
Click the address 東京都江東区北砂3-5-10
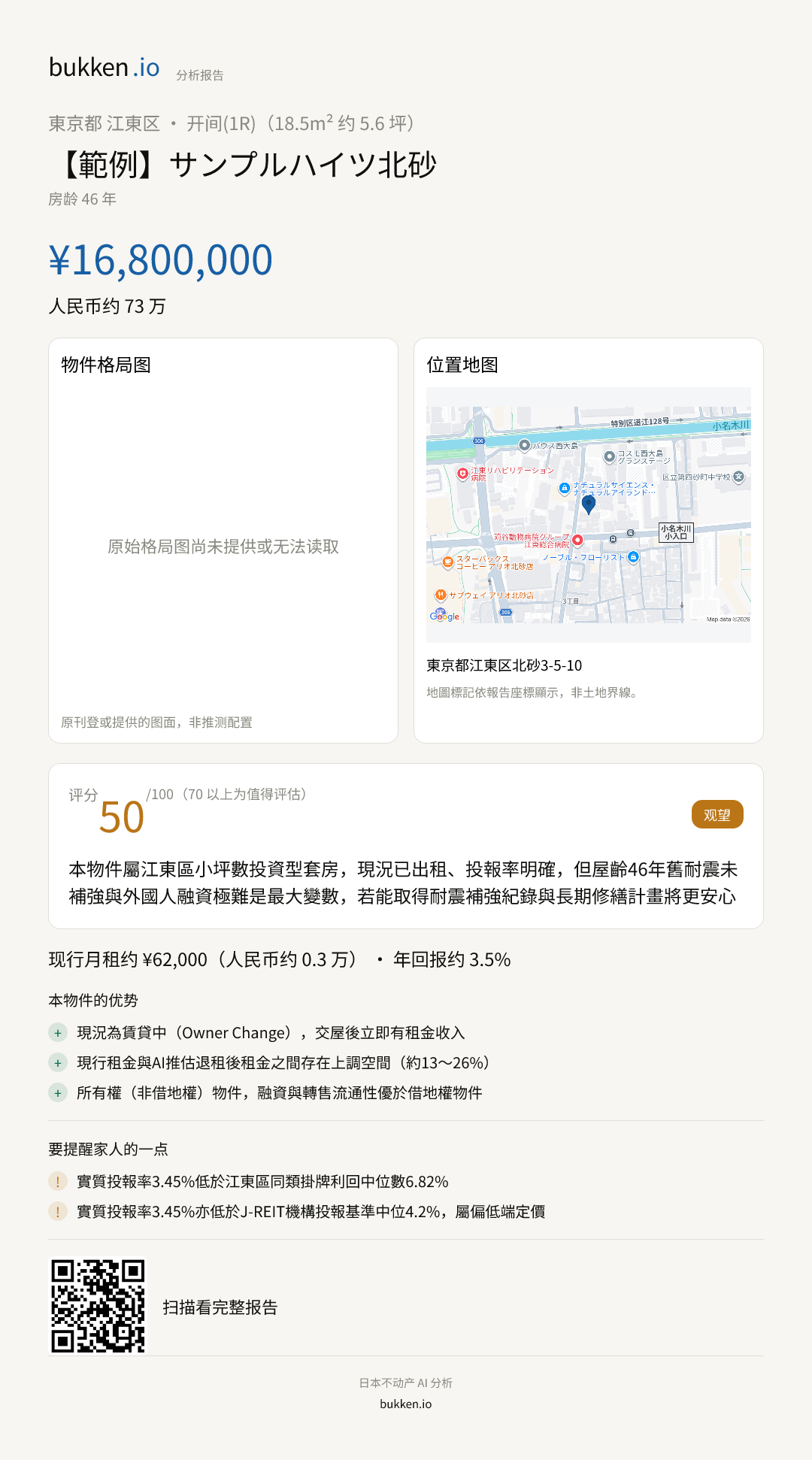(x=504, y=665)
